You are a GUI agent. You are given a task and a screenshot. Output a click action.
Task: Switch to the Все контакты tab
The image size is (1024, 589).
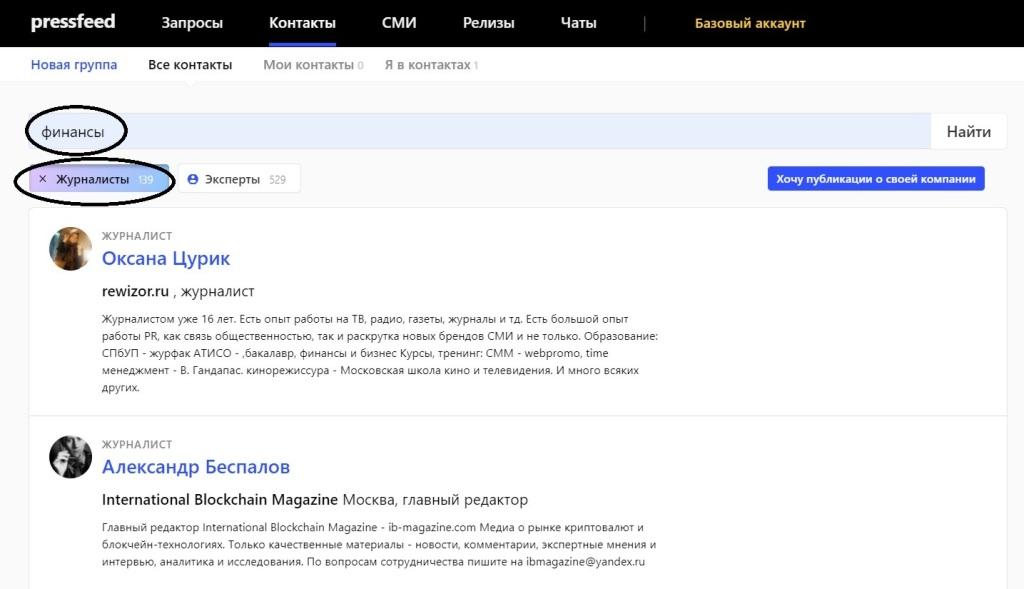pyautogui.click(x=190, y=65)
